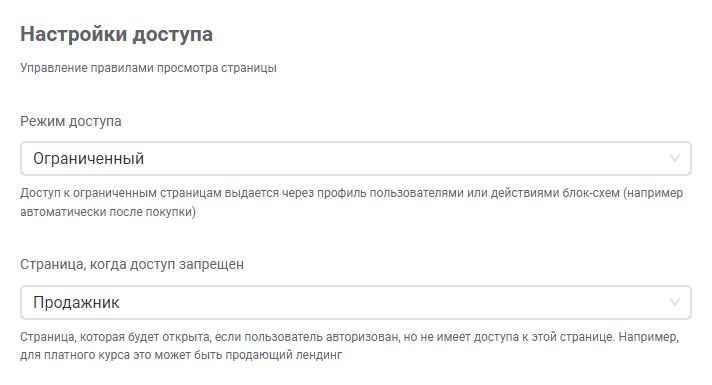Click hint text mentioning продающий лендинг
Image resolution: width=712 pixels, height=385 pixels.
coord(181,355)
